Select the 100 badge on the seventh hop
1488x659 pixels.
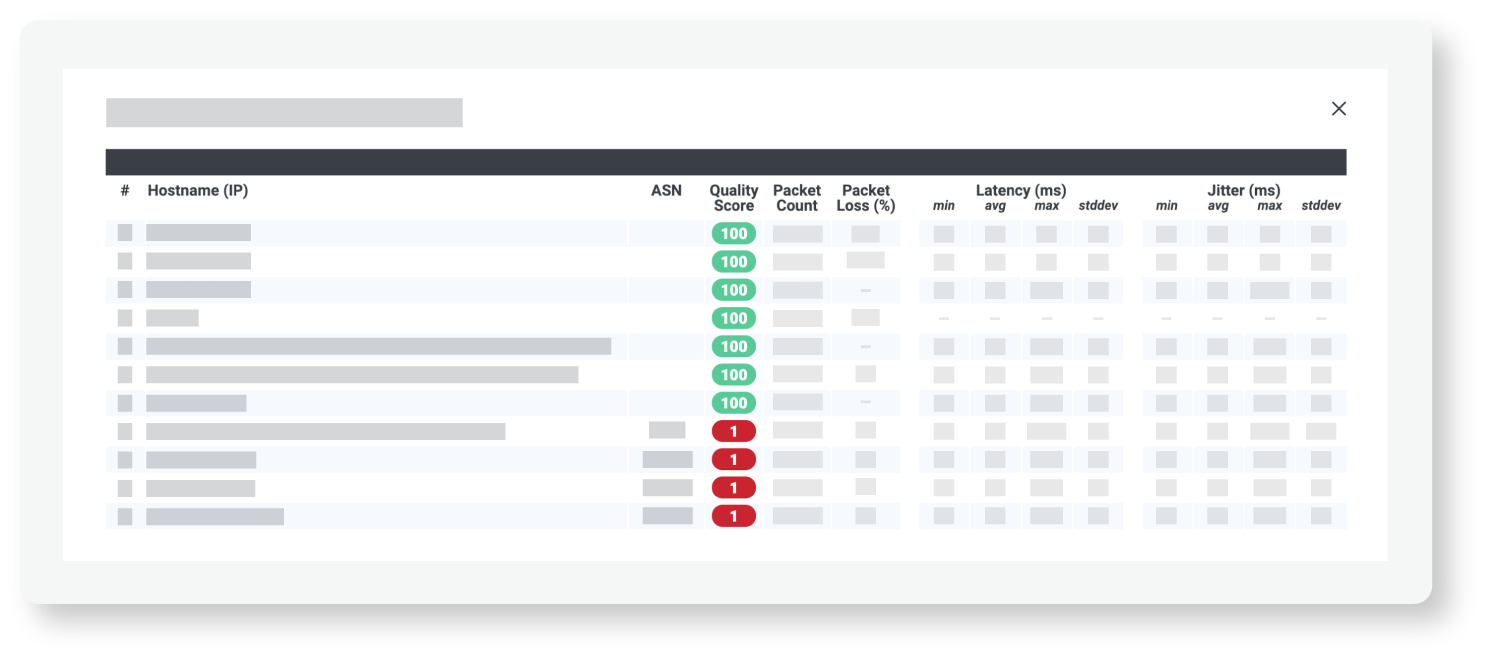coord(733,403)
